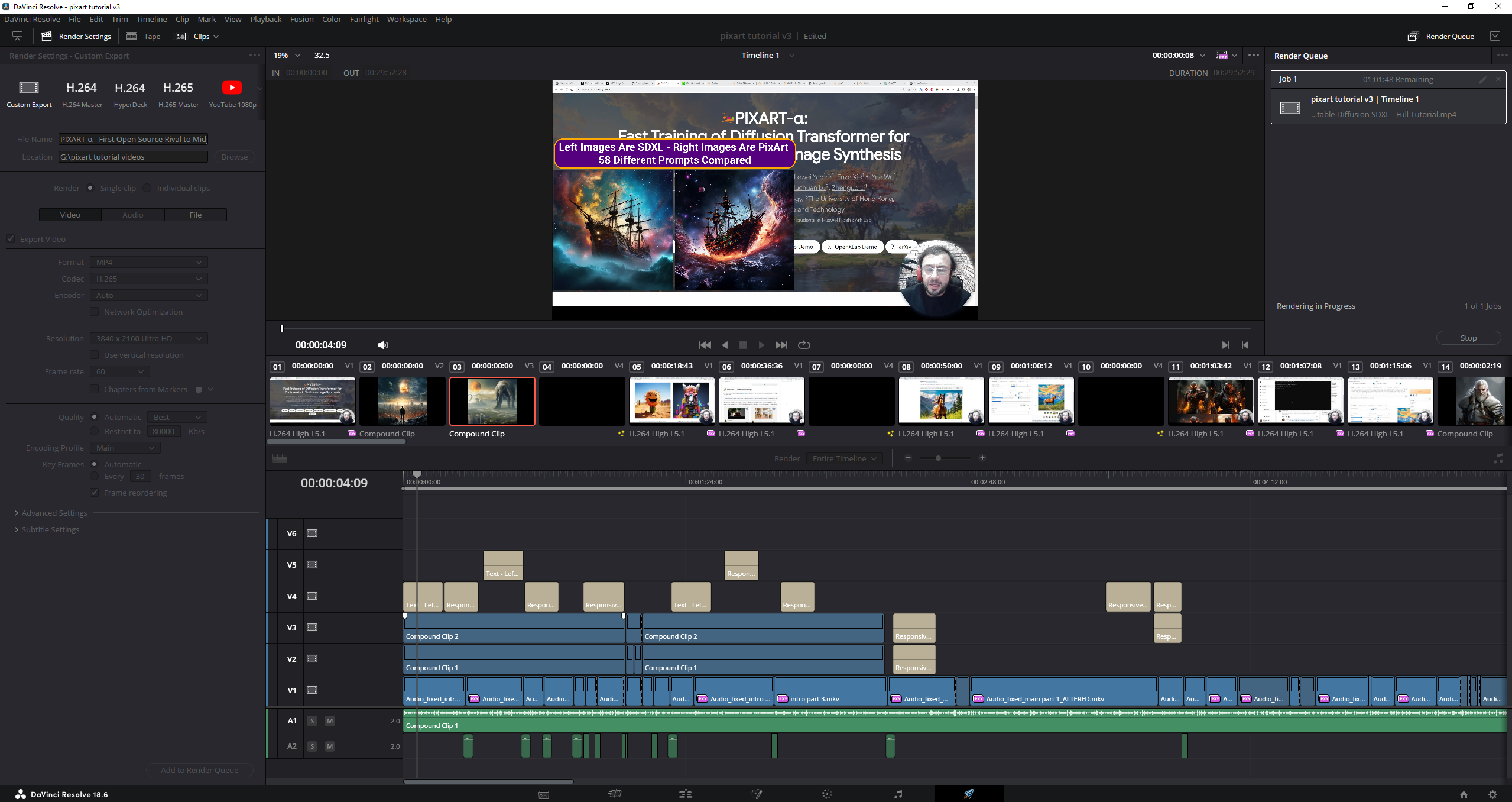This screenshot has width=1512, height=802.
Task: Solo track A2
Action: pyautogui.click(x=312, y=746)
